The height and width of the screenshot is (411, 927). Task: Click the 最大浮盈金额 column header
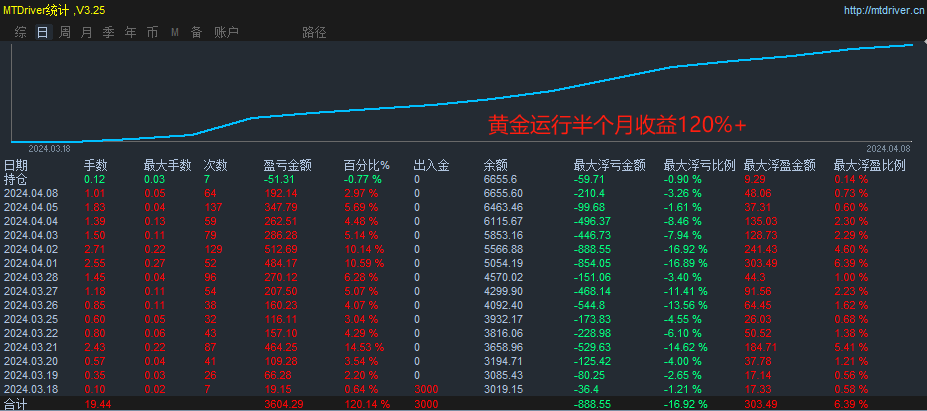780,166
